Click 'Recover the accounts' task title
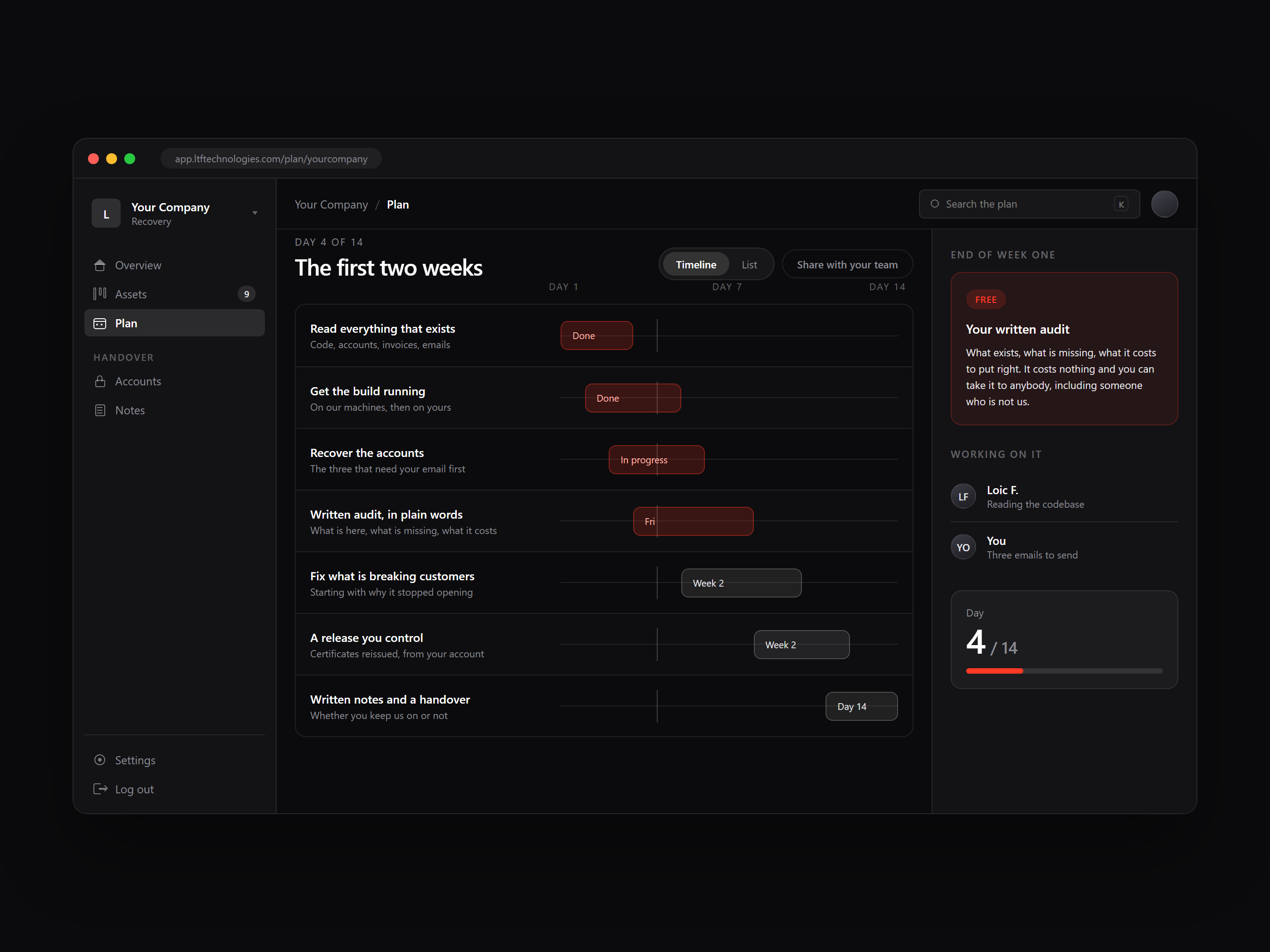Viewport: 1270px width, 952px height. click(367, 453)
